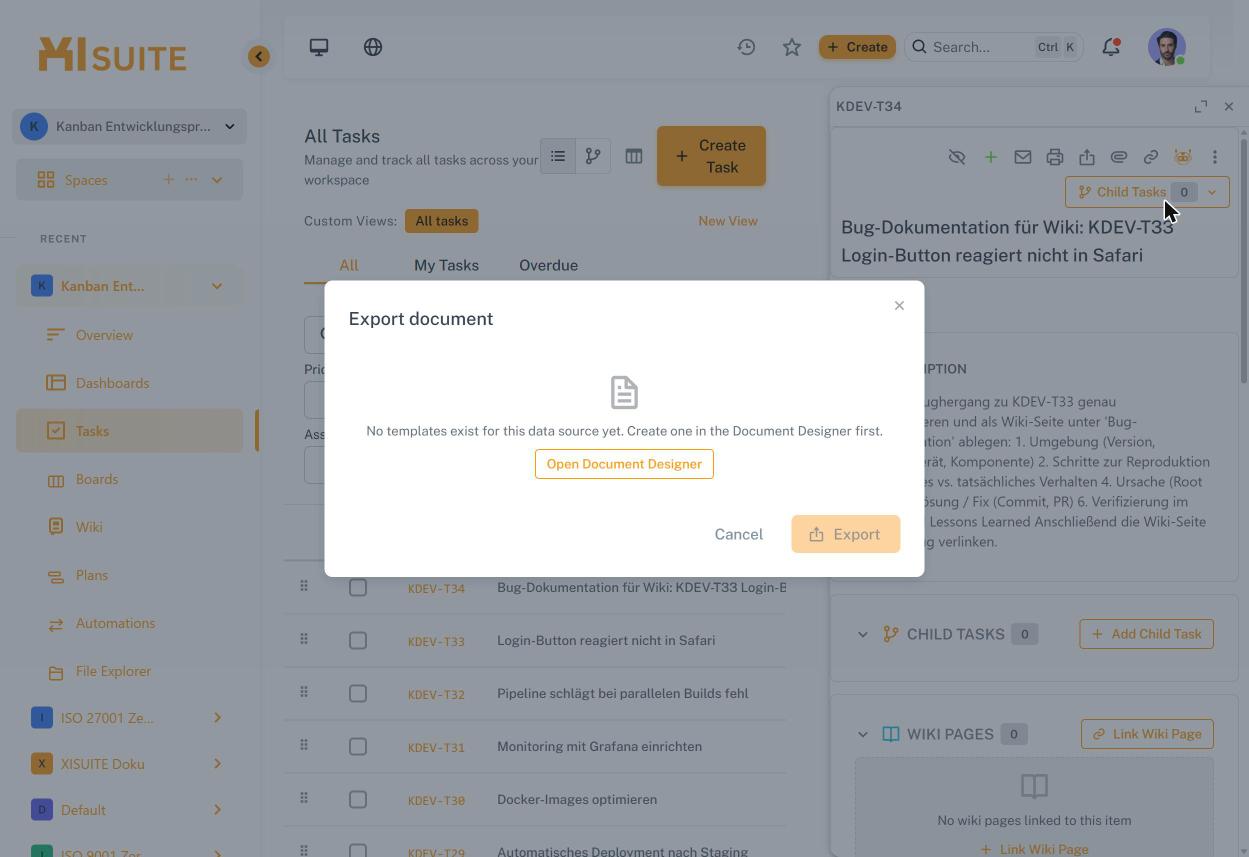The width and height of the screenshot is (1249, 857).
Task: Click the copy link chain icon
Action: tap(1151, 157)
